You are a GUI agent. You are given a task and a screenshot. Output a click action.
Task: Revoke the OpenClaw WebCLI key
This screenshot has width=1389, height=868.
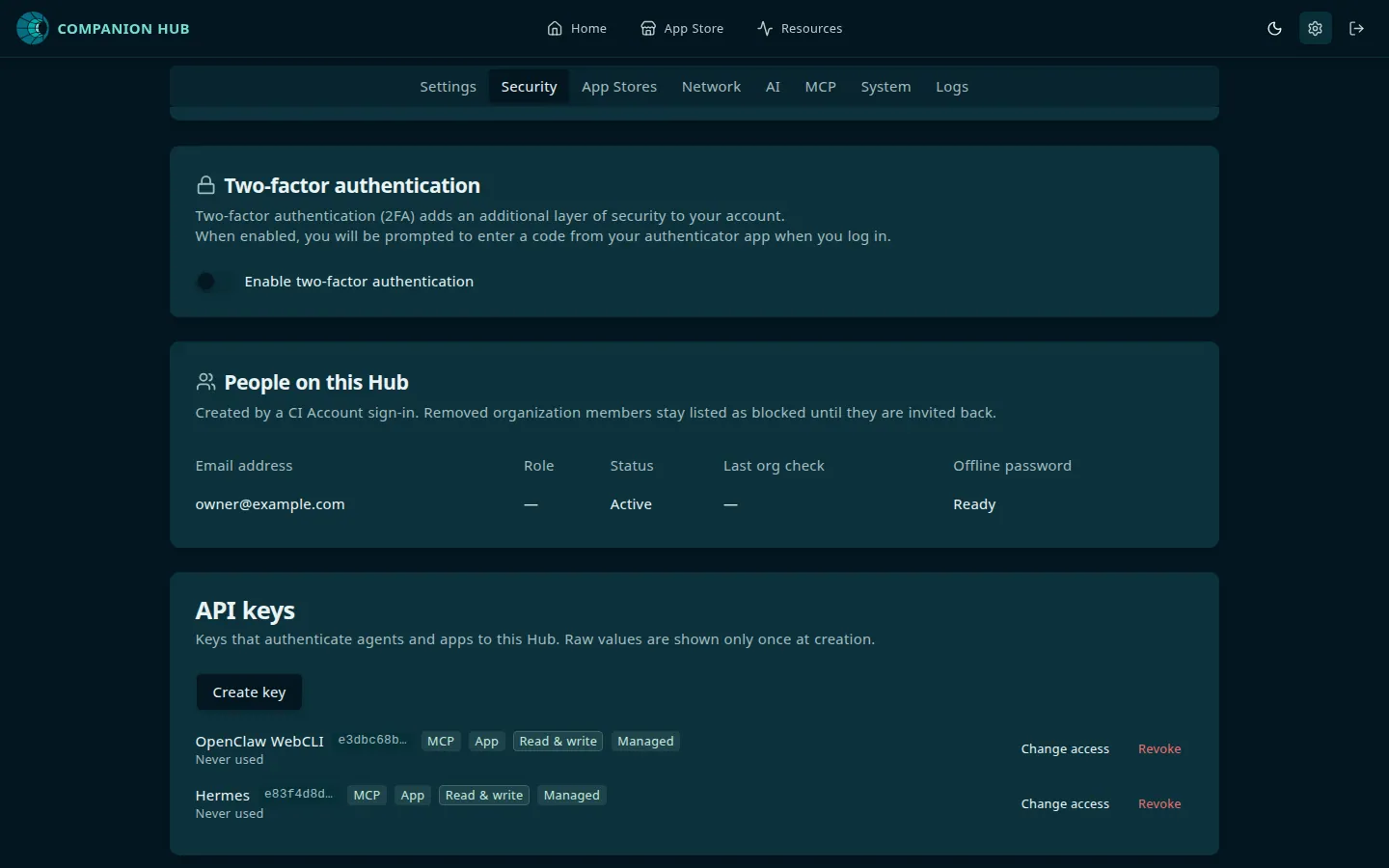[x=1159, y=749]
